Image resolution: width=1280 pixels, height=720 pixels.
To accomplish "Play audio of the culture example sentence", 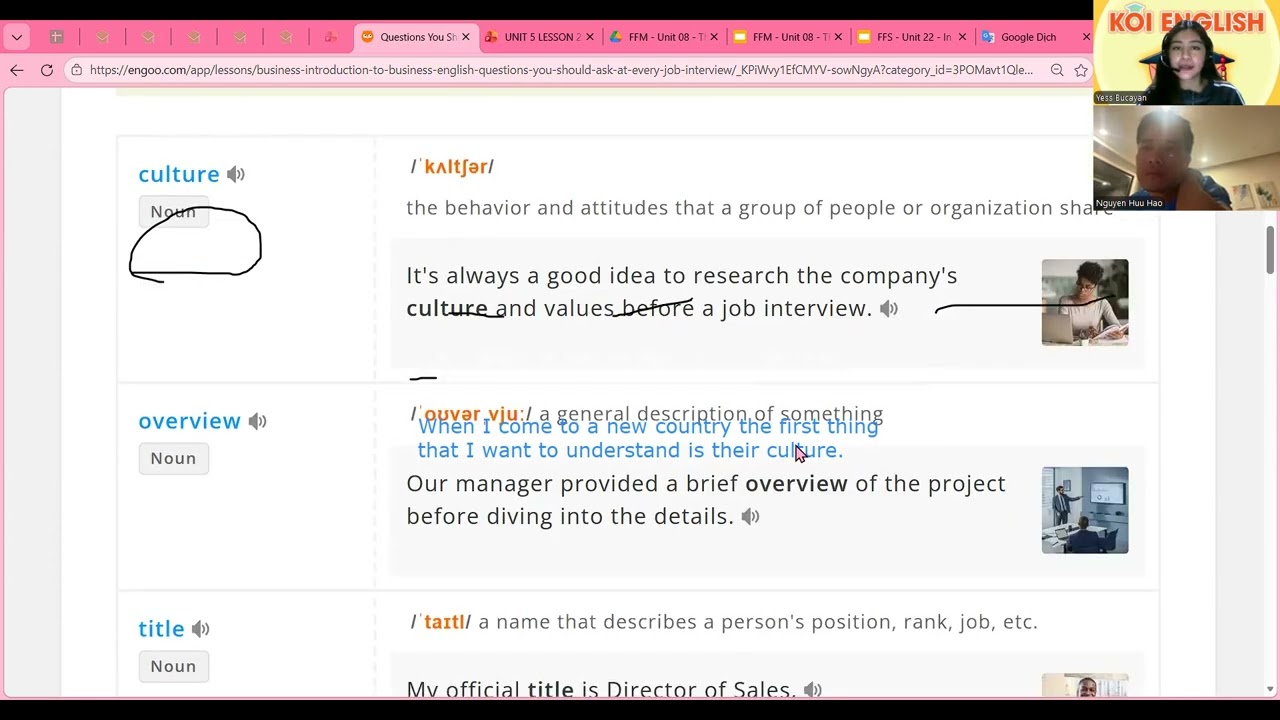I will (889, 308).
